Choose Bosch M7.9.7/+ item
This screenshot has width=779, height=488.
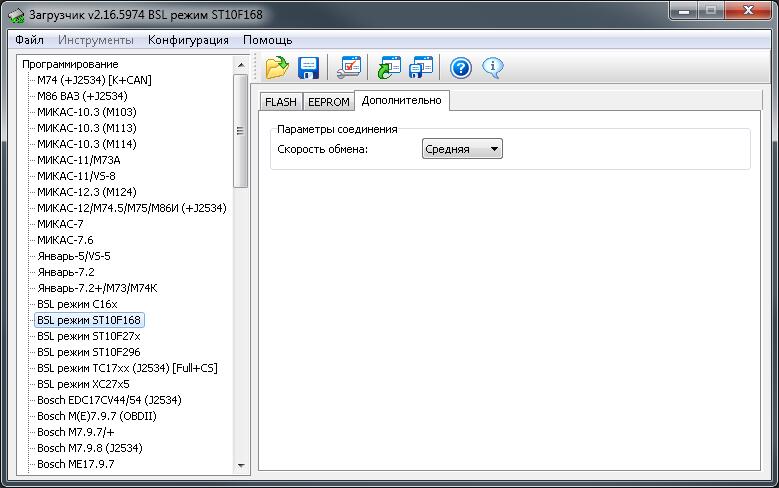pos(76,432)
